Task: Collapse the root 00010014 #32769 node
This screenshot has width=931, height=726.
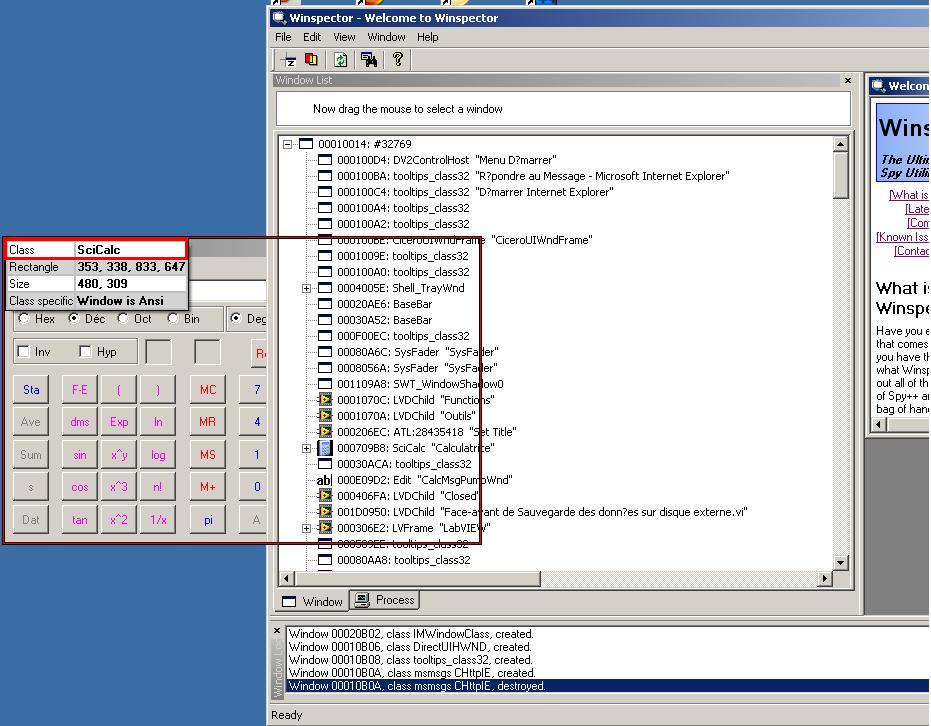Action: pyautogui.click(x=287, y=144)
